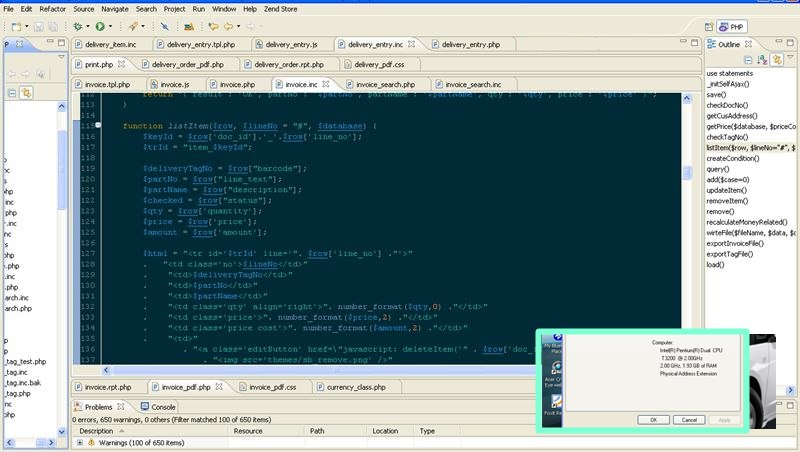Screen dimensions: 800x452
Task: Open the External Tools dropdown arrow
Action: point(143,27)
